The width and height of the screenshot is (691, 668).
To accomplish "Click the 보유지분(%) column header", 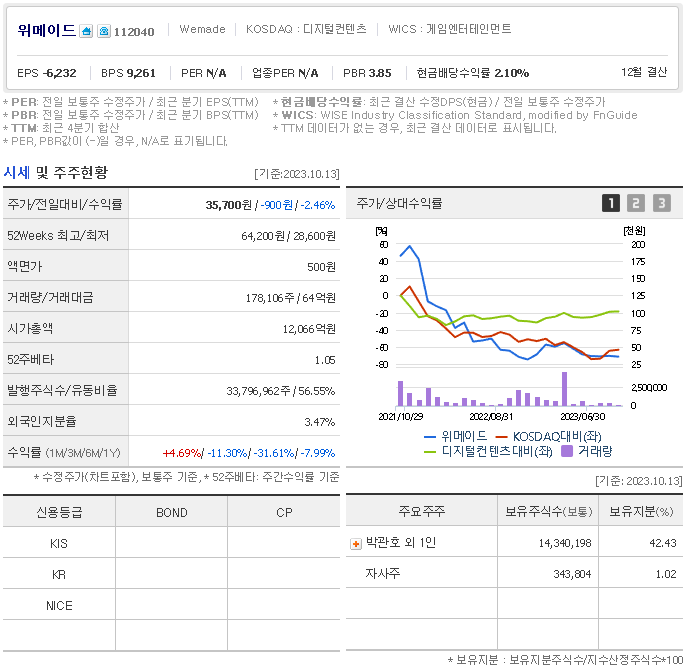I will [x=641, y=512].
